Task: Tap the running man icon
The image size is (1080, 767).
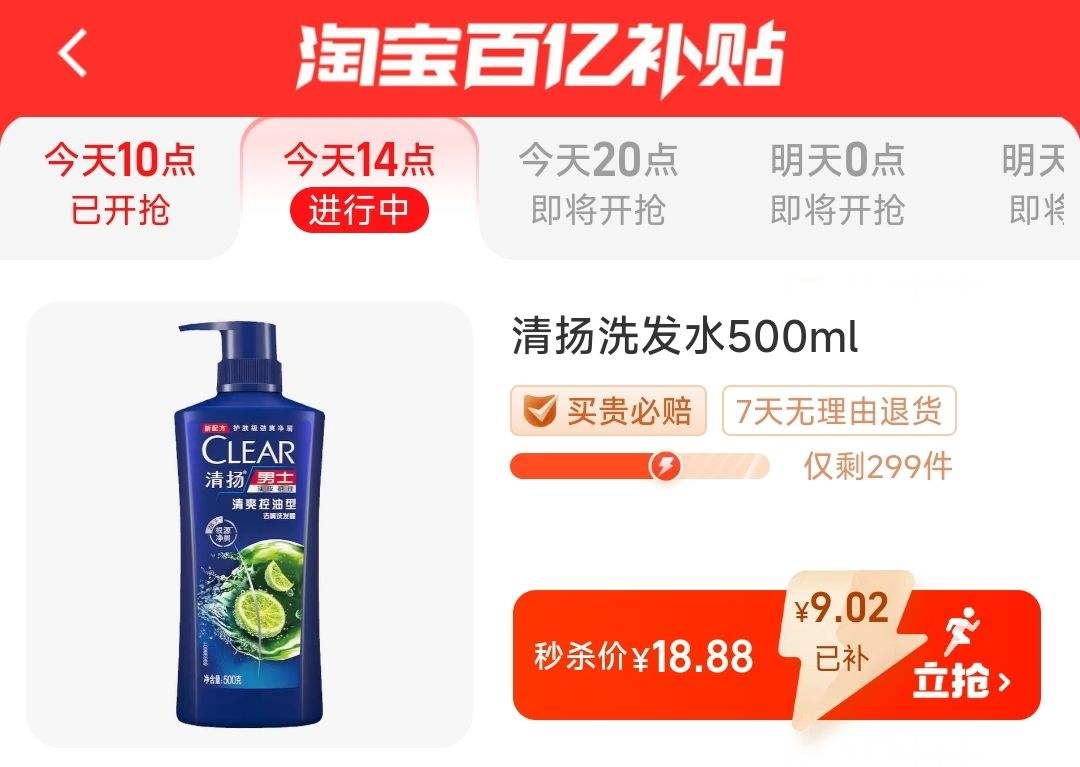Action: pyautogui.click(x=962, y=630)
